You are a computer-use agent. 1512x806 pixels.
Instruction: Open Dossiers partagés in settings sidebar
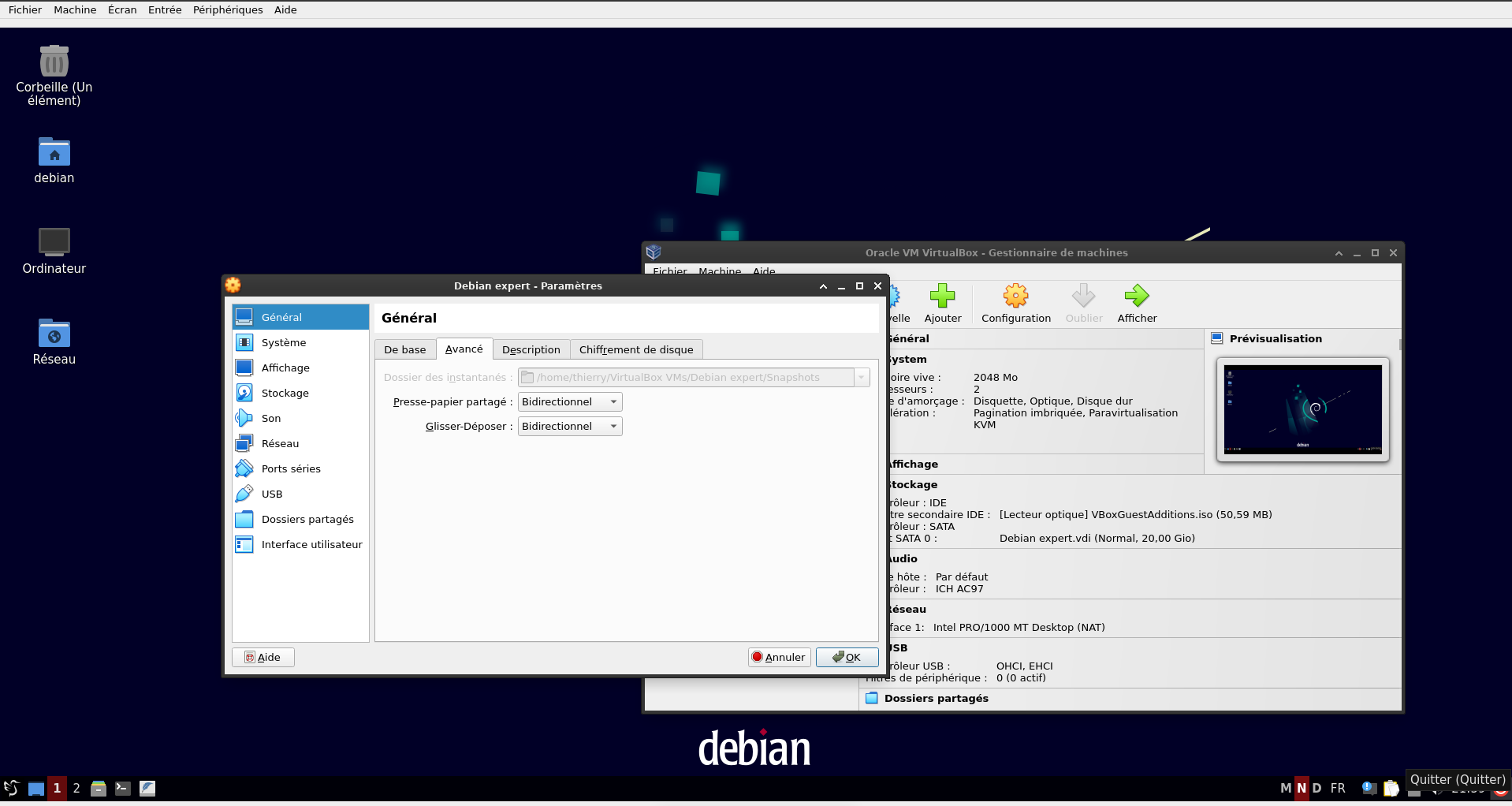pos(300,519)
